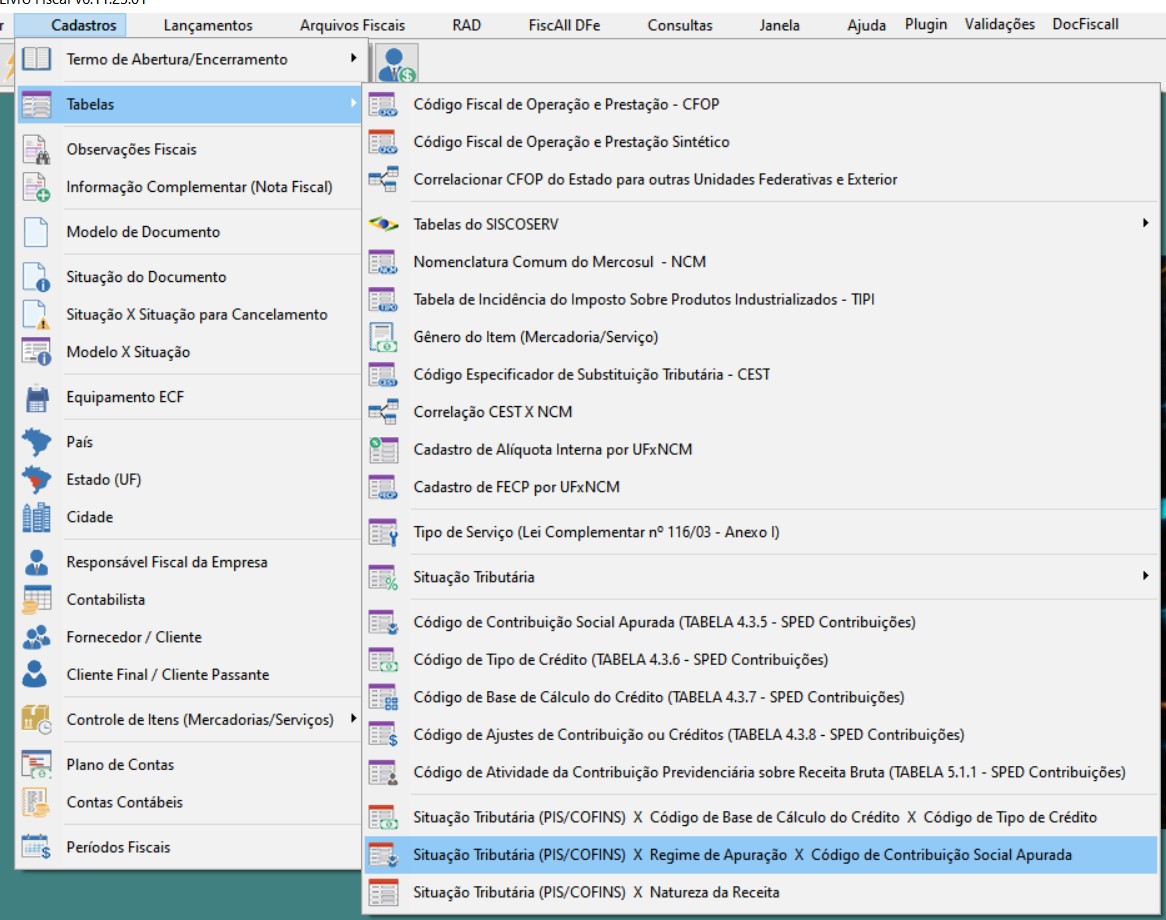Select Código de Tipo de Crédito entry

tap(761, 660)
